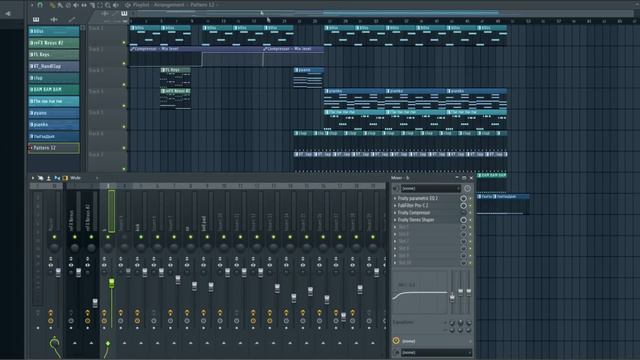
Task: Open the FabFilter Pro-C 2 plugin
Action: click(x=413, y=205)
